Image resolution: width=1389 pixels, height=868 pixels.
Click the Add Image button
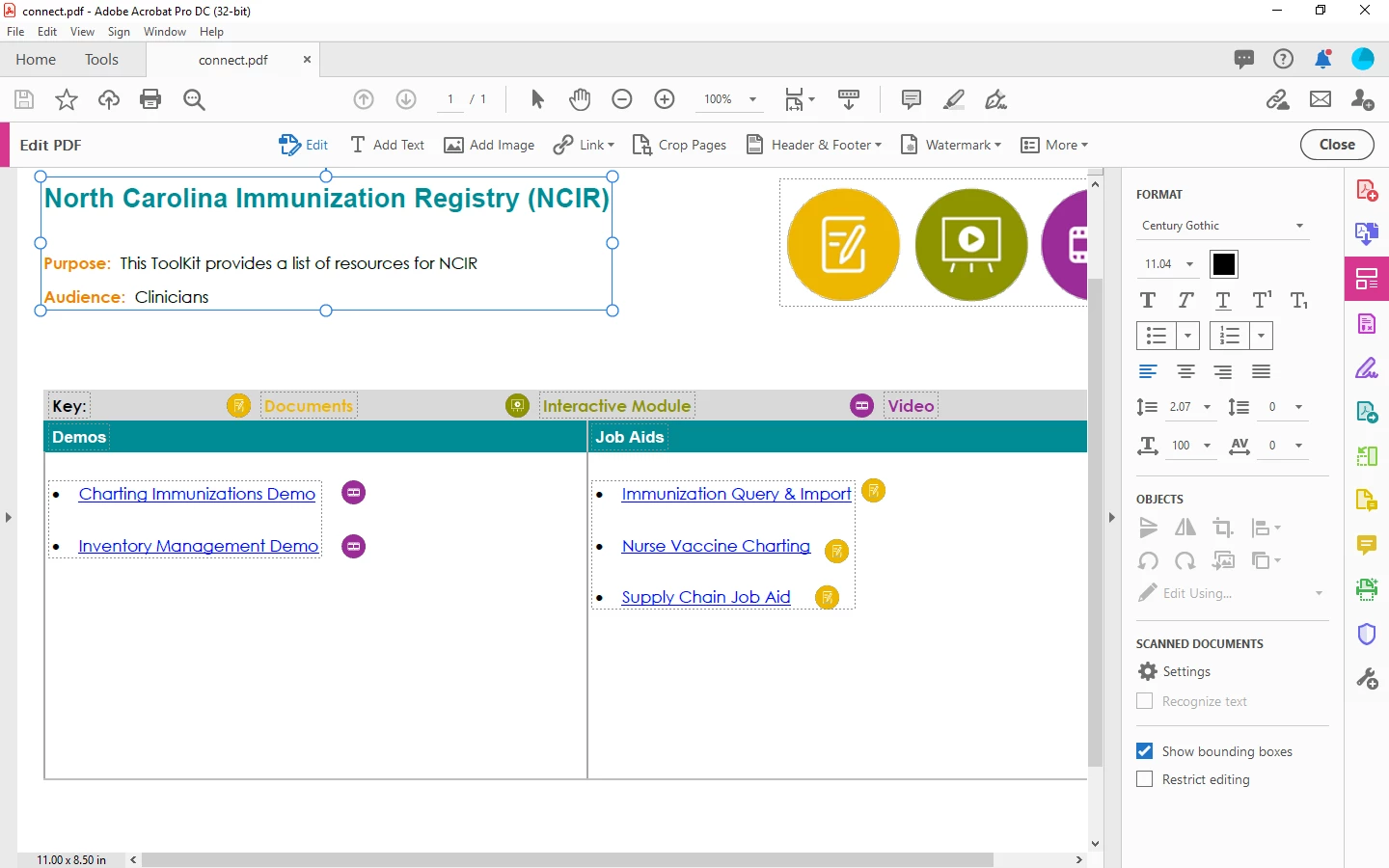pos(489,145)
